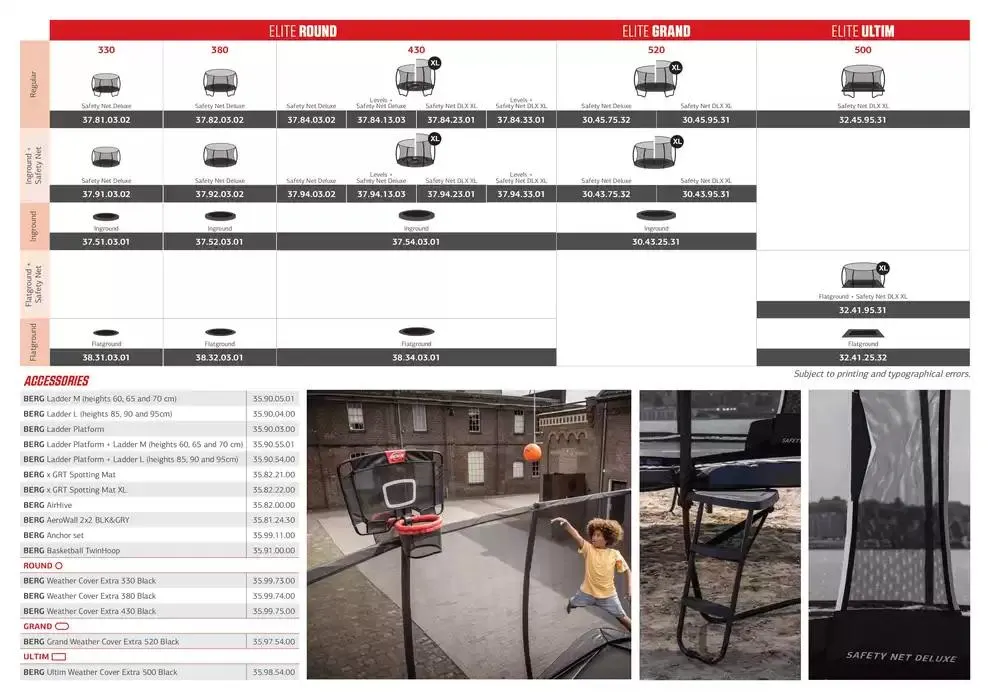Click the Regular 330 trampoline icon
Viewport: 990px width, 700px height.
(x=106, y=83)
